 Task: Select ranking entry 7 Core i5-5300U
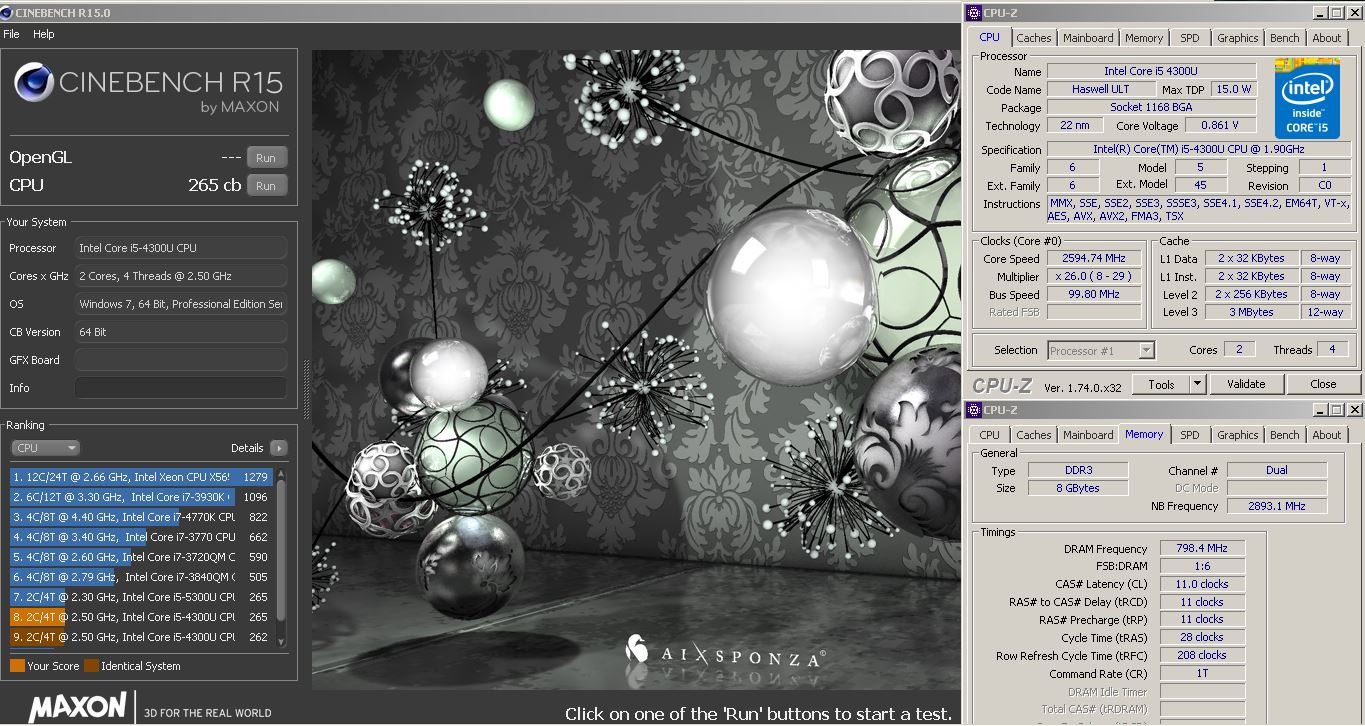pyautogui.click(x=141, y=597)
